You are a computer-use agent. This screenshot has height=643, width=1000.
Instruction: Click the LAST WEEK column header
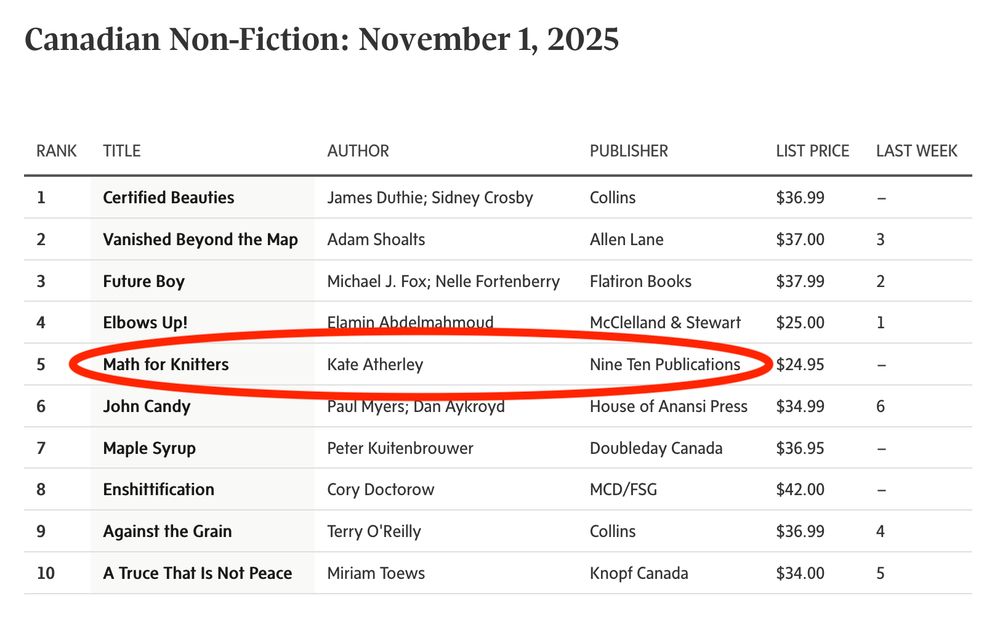coord(916,151)
